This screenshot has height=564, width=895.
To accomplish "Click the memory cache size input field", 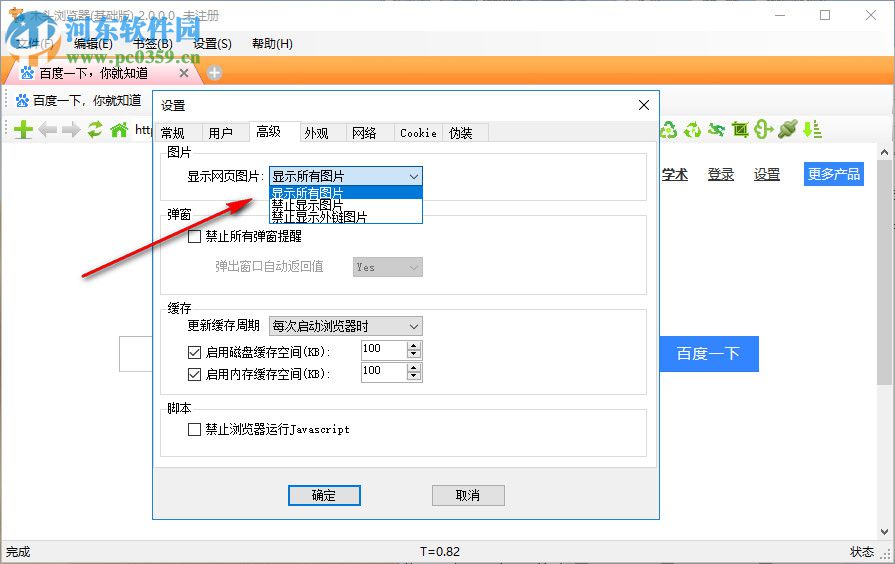I will coord(384,372).
